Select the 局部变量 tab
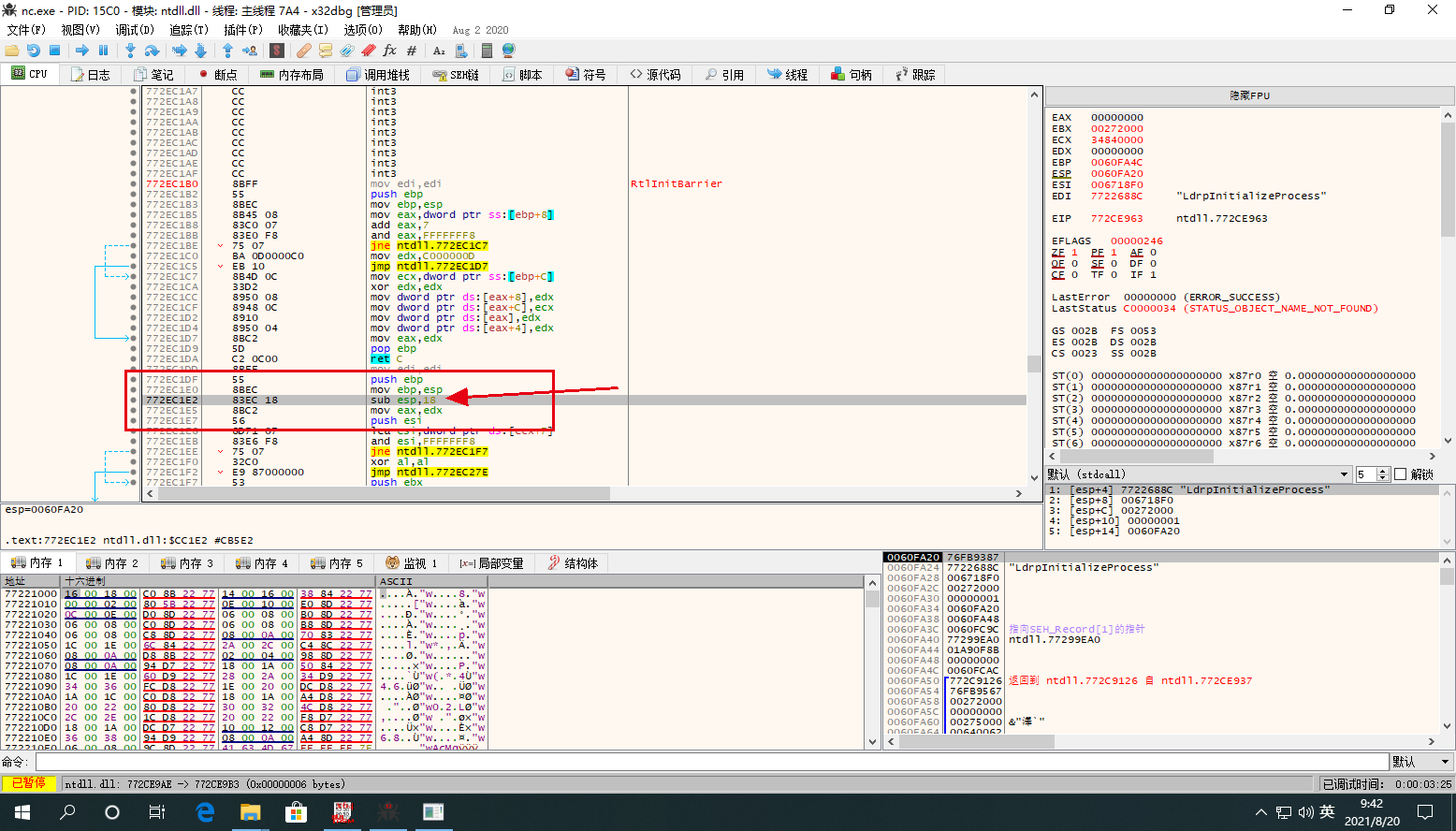1456x831 pixels. pos(491,562)
